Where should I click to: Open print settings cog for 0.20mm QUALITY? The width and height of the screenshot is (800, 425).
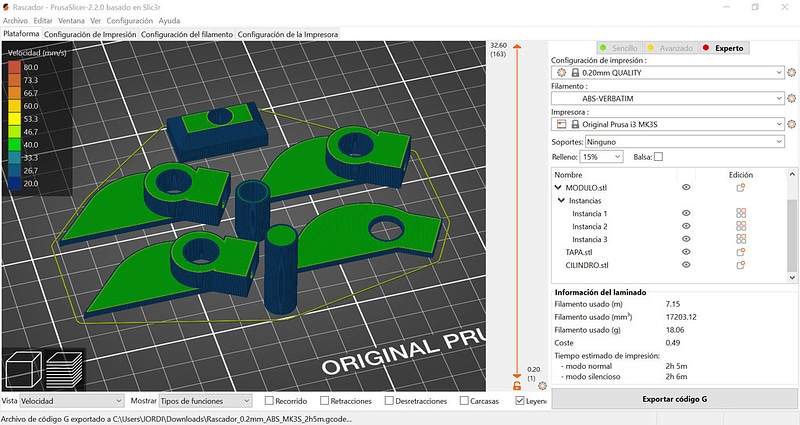[x=791, y=72]
